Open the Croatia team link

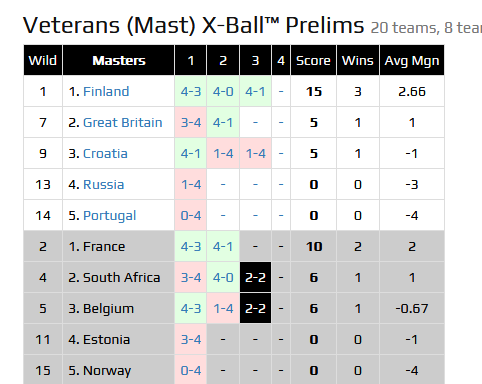105,154
